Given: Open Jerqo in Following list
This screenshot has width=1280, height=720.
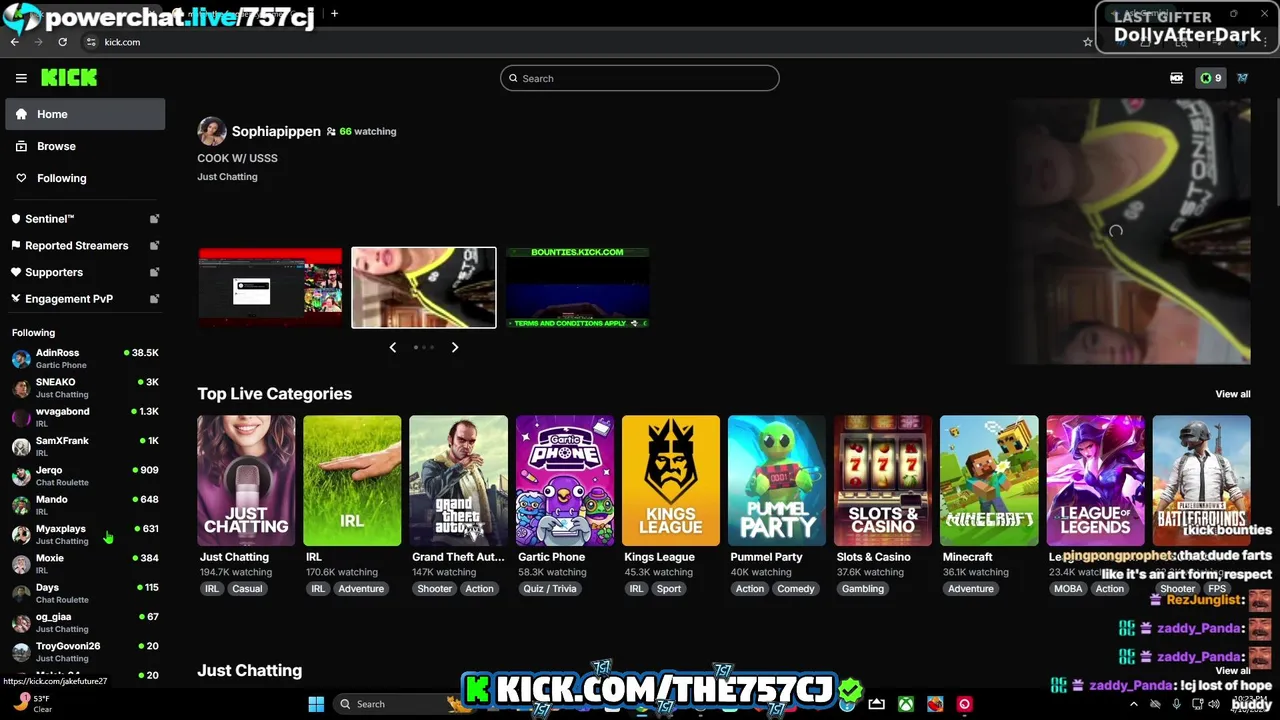Looking at the screenshot, I should pyautogui.click(x=85, y=475).
